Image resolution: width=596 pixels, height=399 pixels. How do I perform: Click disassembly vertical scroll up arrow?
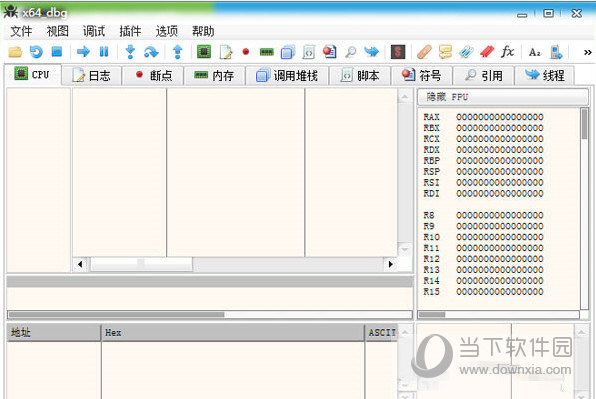tap(405, 97)
